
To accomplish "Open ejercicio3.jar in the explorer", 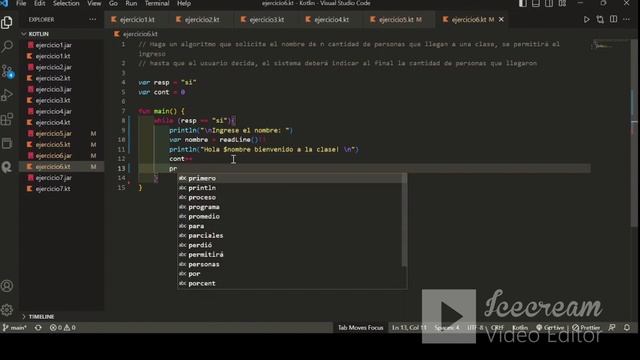I will [x=53, y=89].
